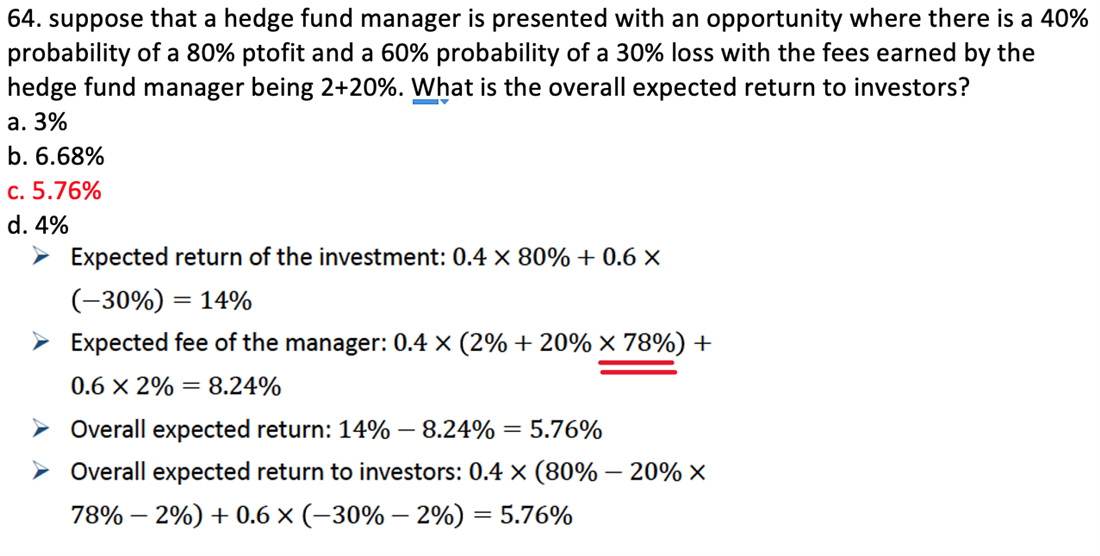Choose answer option "b. 6.68%"
This screenshot has width=1100, height=556.
point(54,157)
